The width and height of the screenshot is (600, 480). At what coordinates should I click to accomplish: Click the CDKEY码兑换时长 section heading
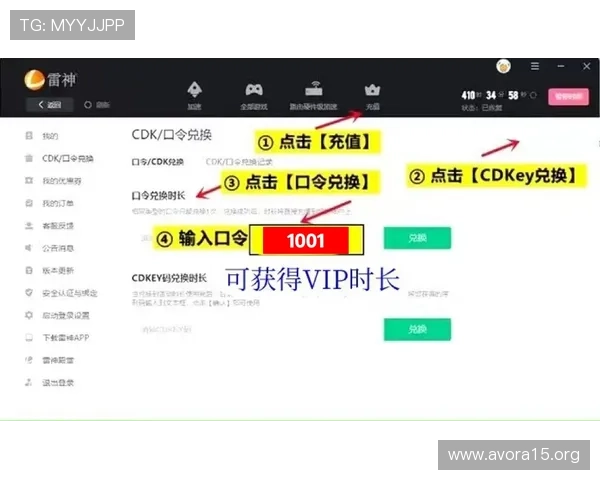coord(169,278)
